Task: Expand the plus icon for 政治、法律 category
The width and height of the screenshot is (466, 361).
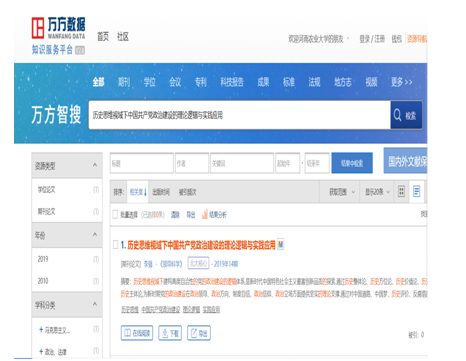Action: [41, 351]
